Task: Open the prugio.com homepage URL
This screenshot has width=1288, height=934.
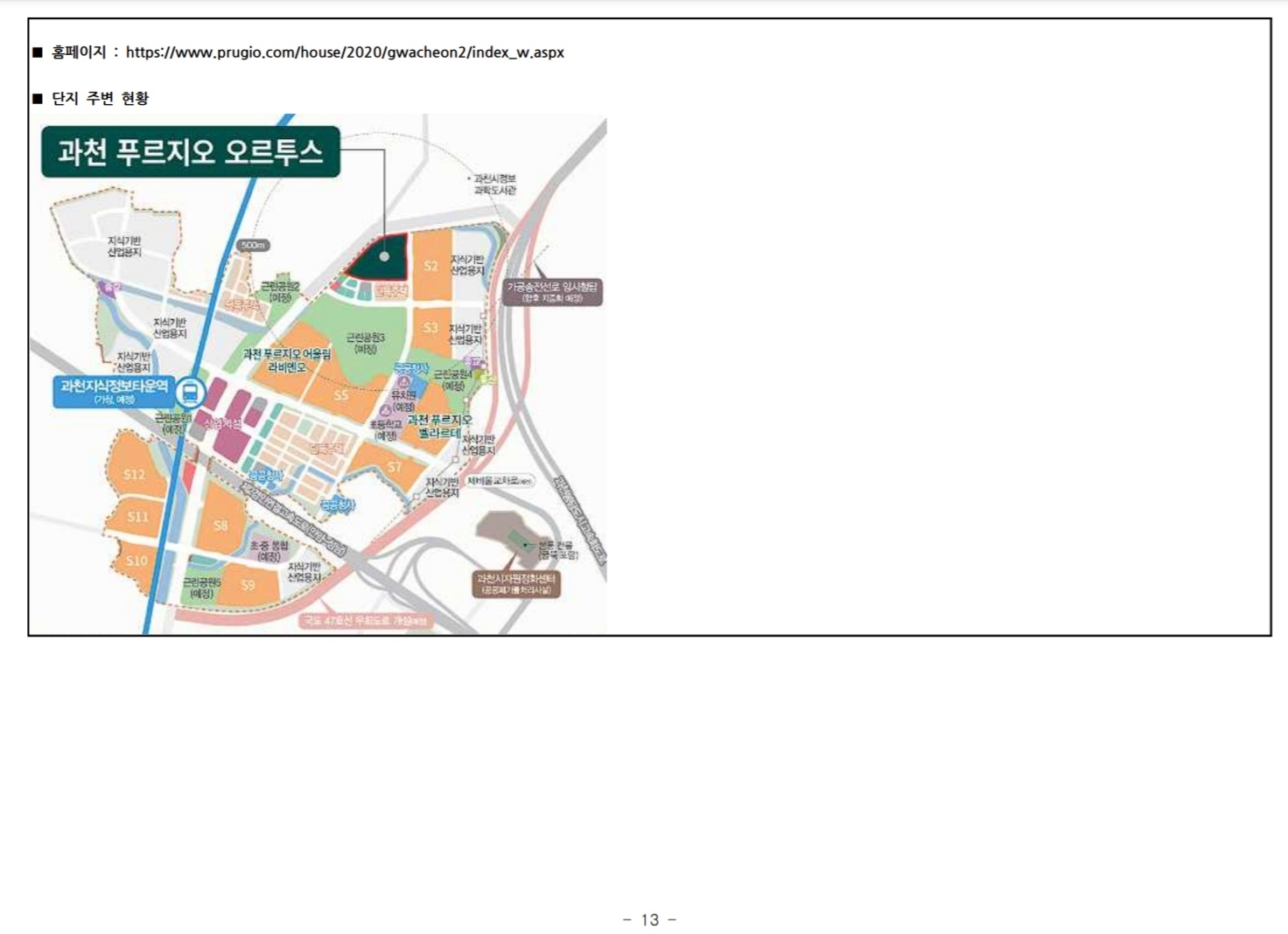Action: [x=345, y=52]
